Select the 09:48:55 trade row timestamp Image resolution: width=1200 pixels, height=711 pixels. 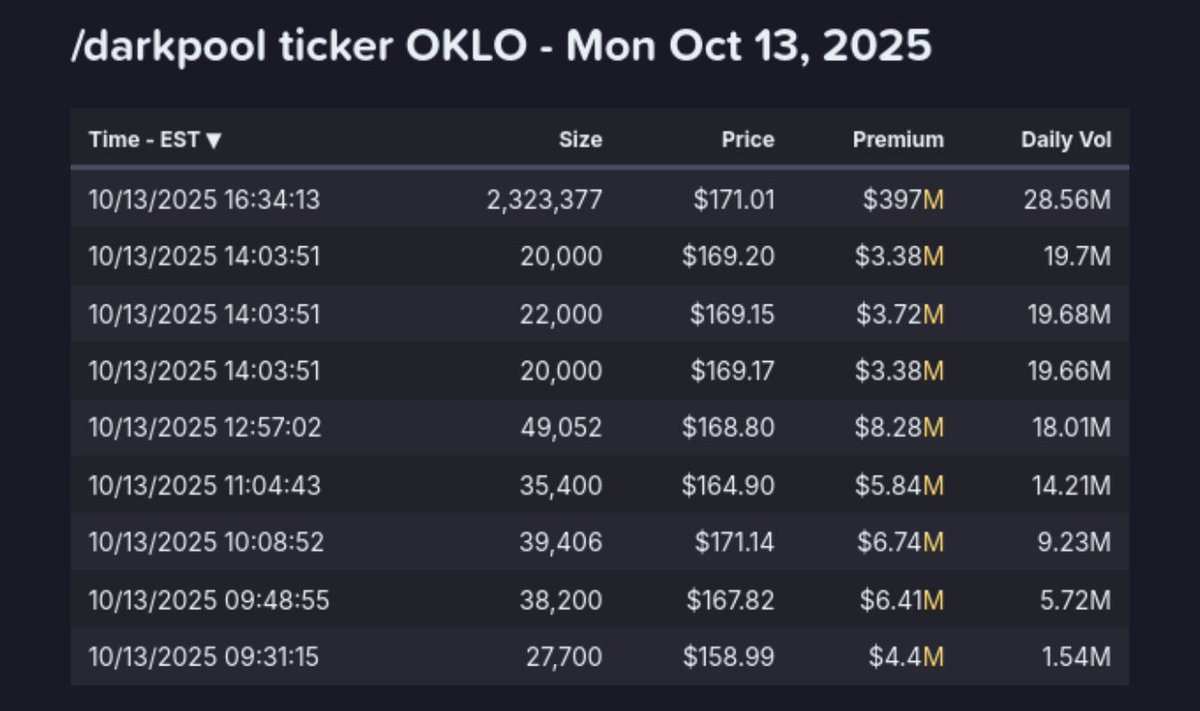(x=208, y=600)
